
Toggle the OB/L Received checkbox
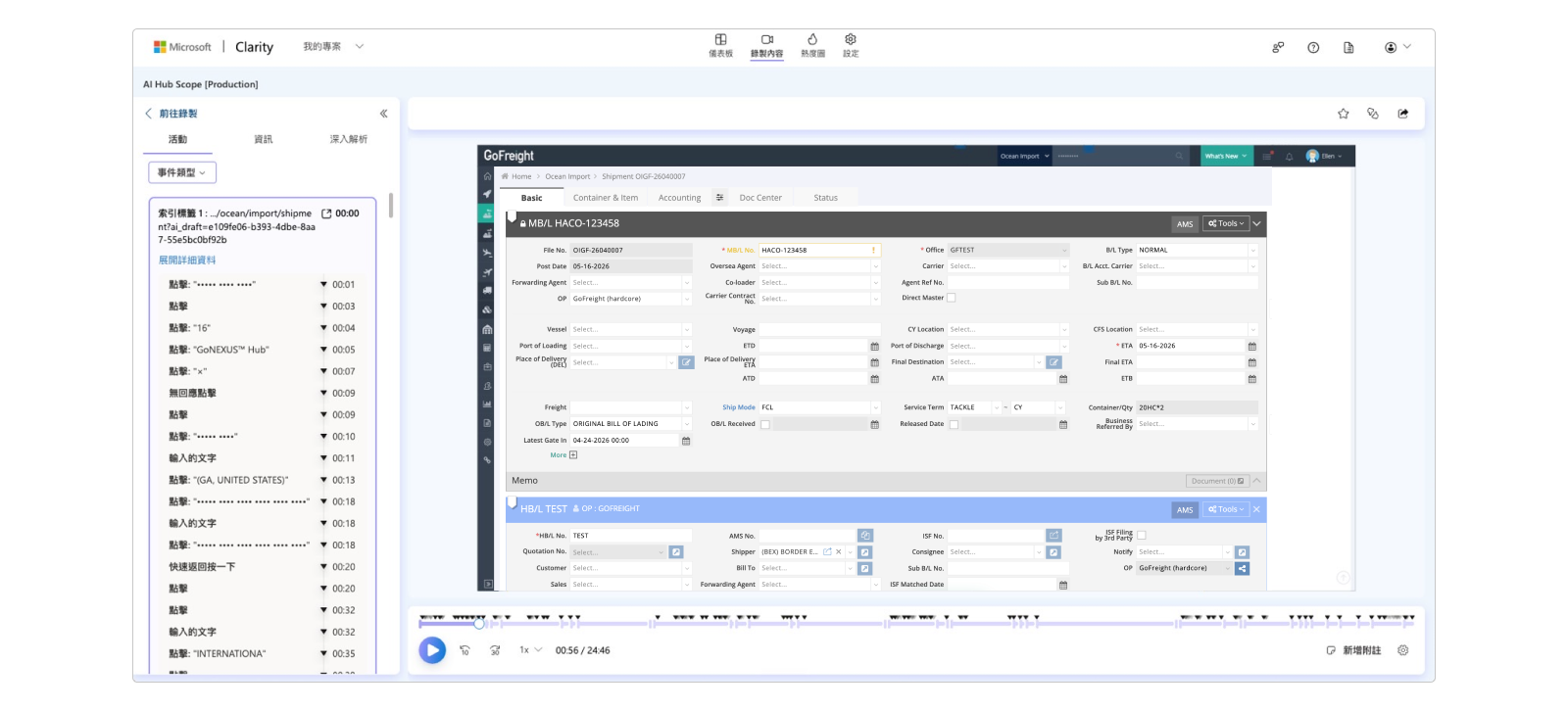click(x=765, y=424)
